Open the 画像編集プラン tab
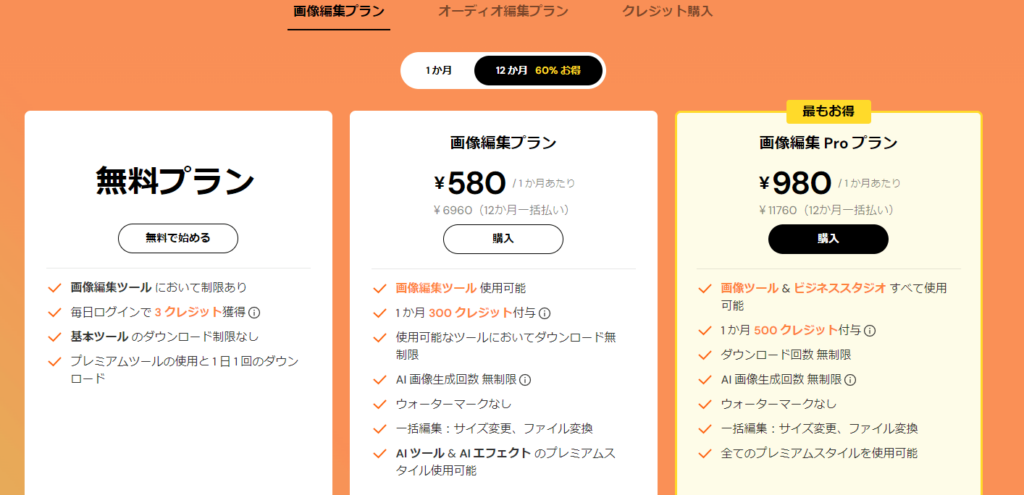The image size is (1024, 495). click(338, 11)
